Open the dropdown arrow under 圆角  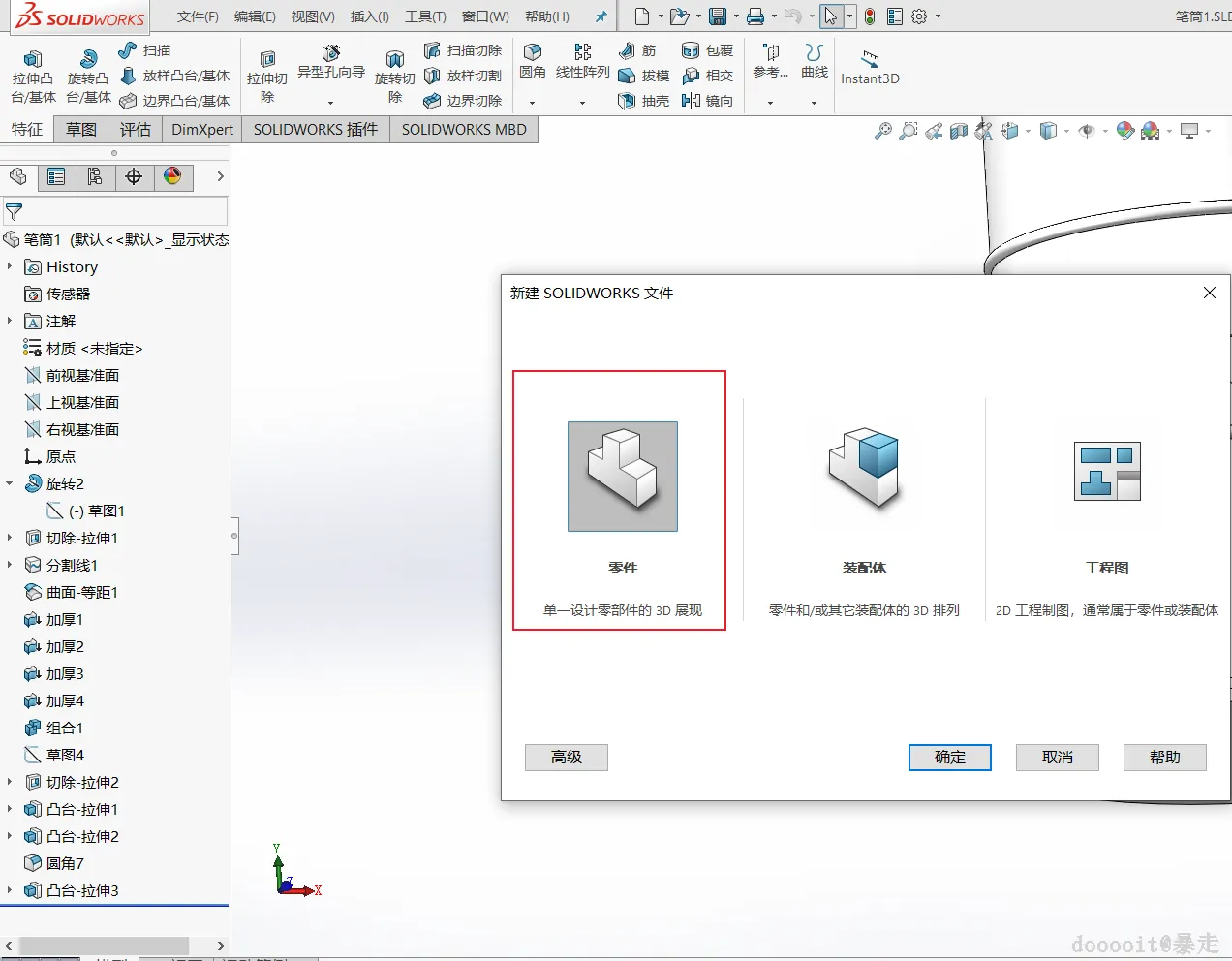(532, 102)
